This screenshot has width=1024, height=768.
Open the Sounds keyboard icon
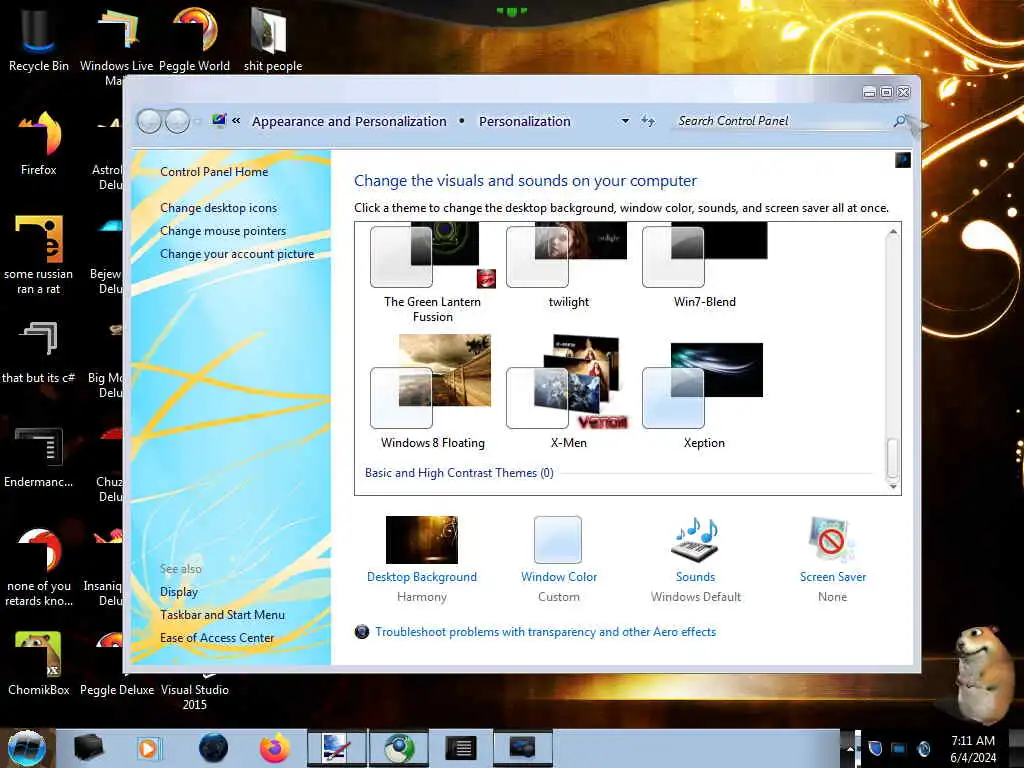tap(695, 539)
